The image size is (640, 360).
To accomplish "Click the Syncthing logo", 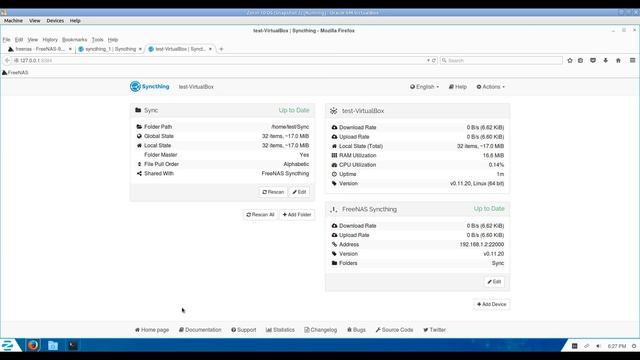I will (x=149, y=87).
